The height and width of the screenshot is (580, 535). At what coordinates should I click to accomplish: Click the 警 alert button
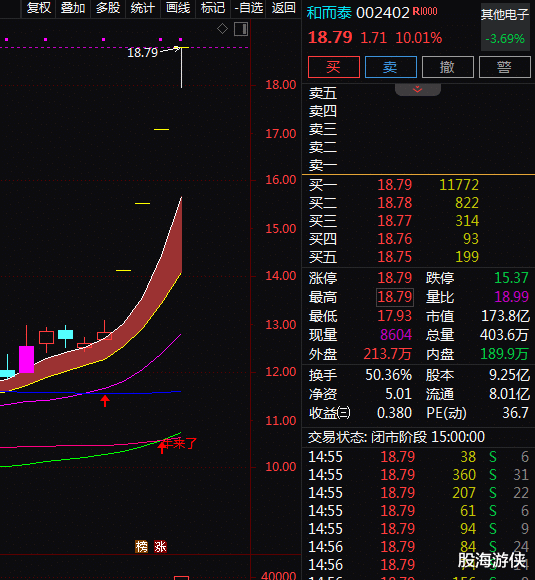click(x=505, y=67)
